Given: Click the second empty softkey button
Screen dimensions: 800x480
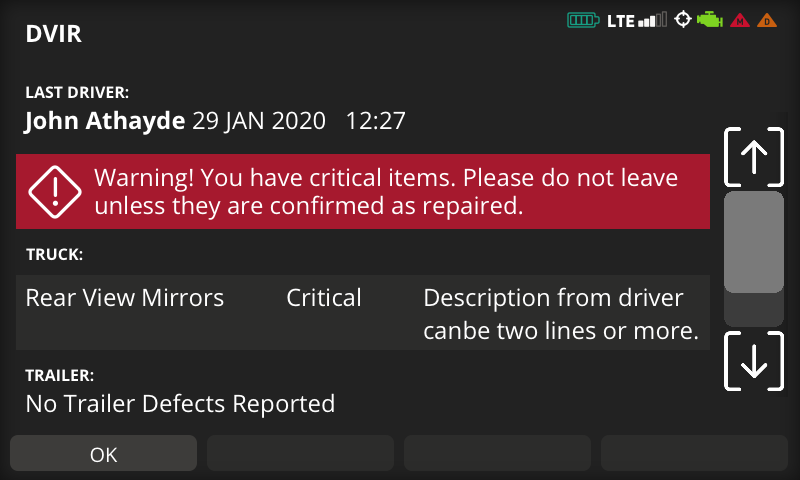Looking at the screenshot, I should [300, 454].
